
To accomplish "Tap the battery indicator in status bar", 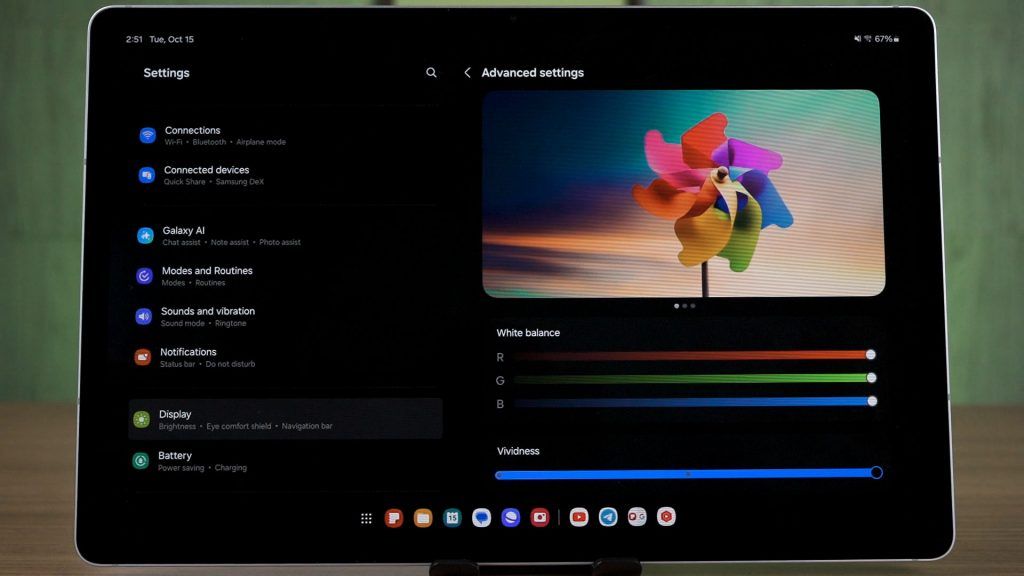I will tap(887, 39).
